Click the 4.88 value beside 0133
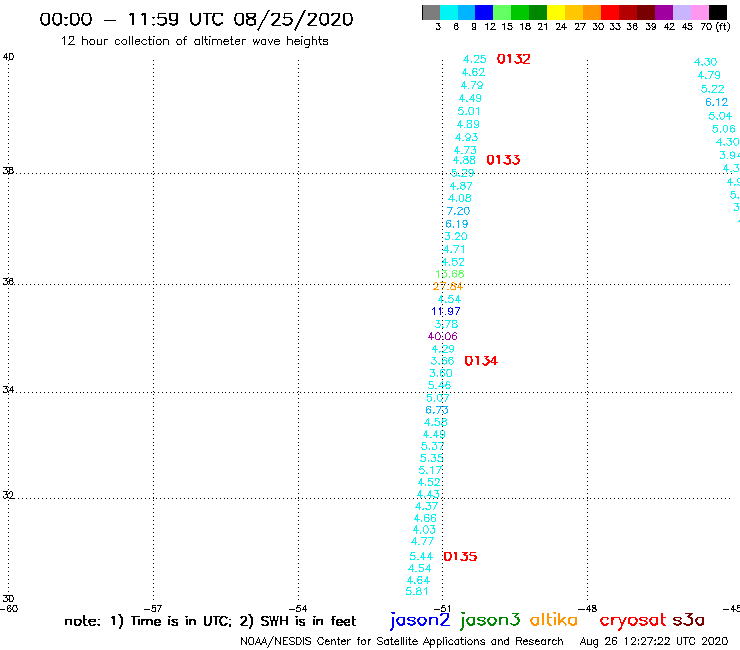Screen dimensions: 740x650 coord(464,160)
